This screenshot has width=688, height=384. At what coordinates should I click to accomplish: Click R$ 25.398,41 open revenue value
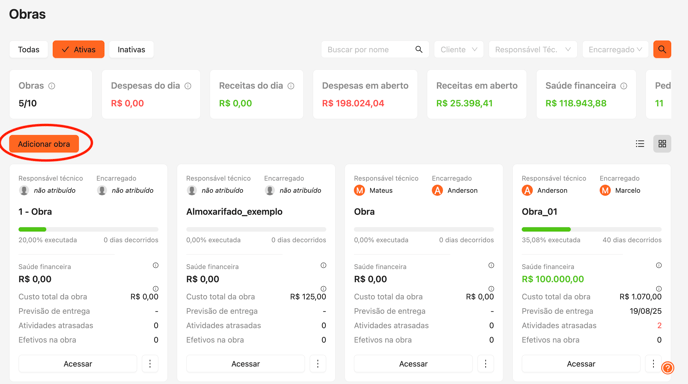(464, 104)
